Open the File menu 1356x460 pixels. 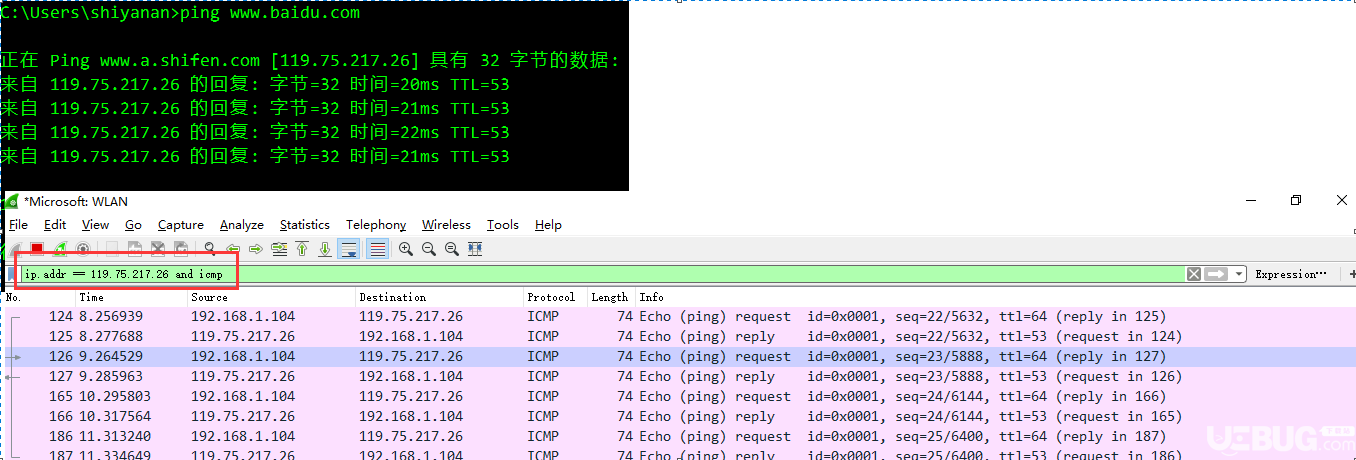tap(18, 225)
